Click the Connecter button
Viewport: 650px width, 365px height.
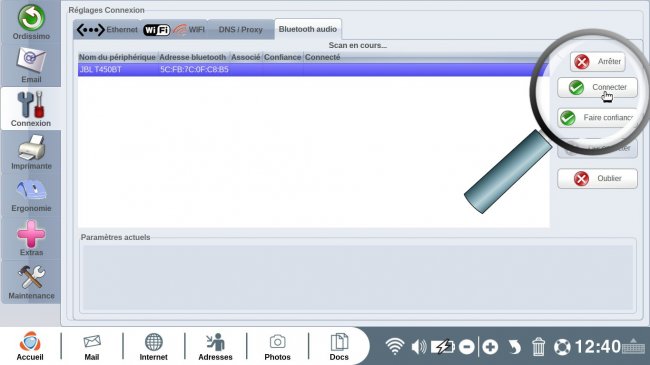click(x=597, y=88)
